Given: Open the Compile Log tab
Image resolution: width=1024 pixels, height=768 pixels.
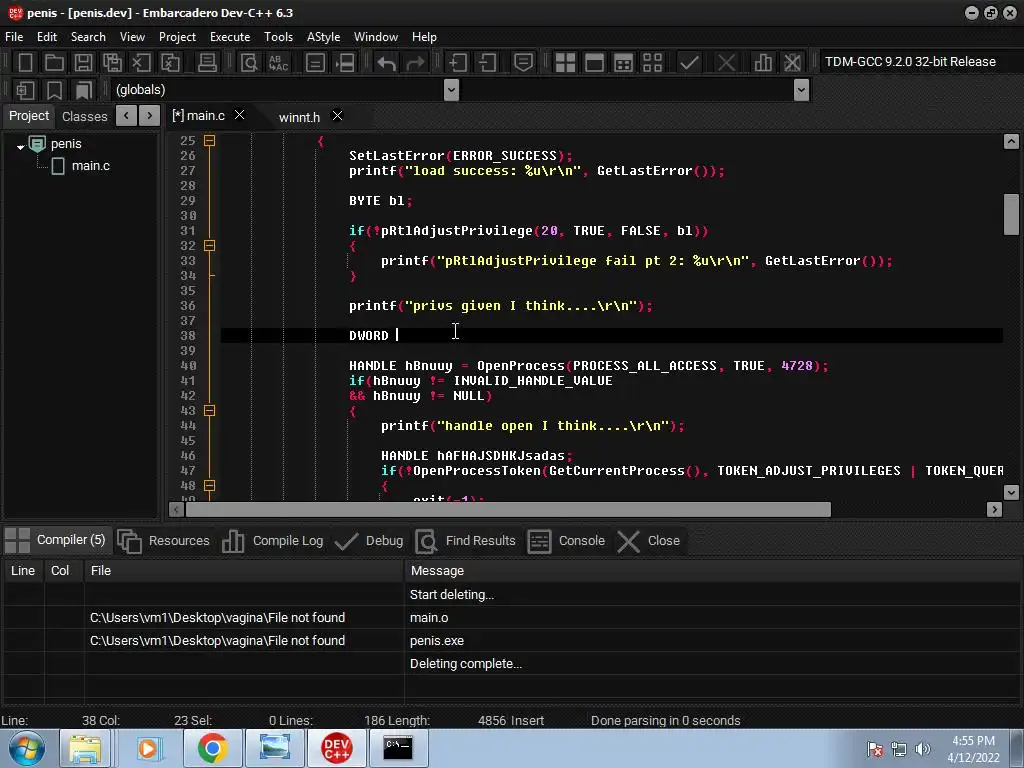Looking at the screenshot, I should tap(272, 541).
